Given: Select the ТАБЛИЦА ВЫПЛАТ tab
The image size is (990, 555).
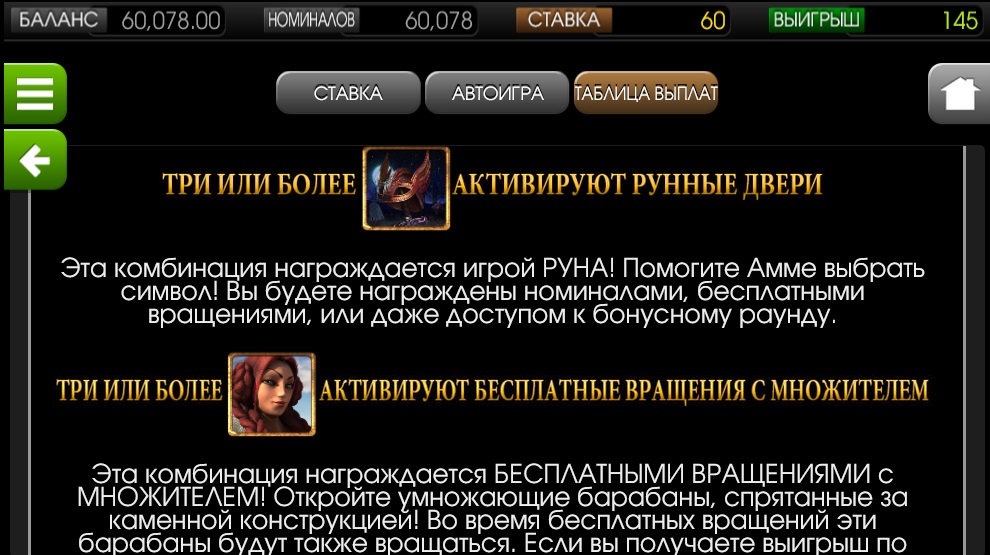Looking at the screenshot, I should (646, 93).
